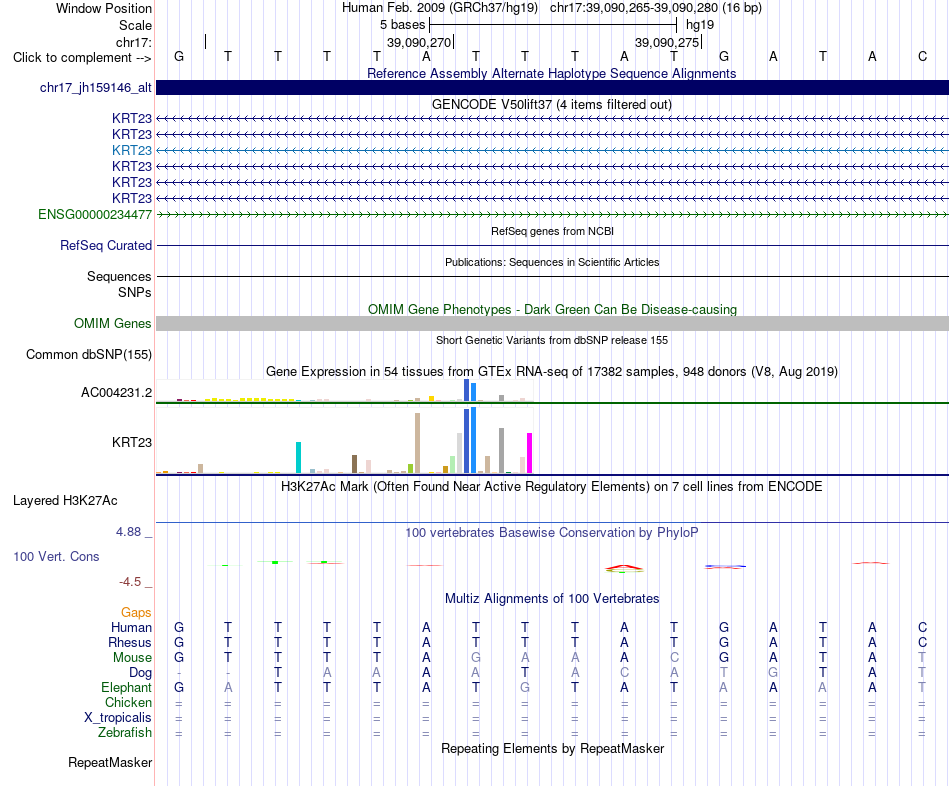Screen dimensions: 950x786
Task: Click the dark blue alternate haplotype alignment bar
Action: [552, 87]
